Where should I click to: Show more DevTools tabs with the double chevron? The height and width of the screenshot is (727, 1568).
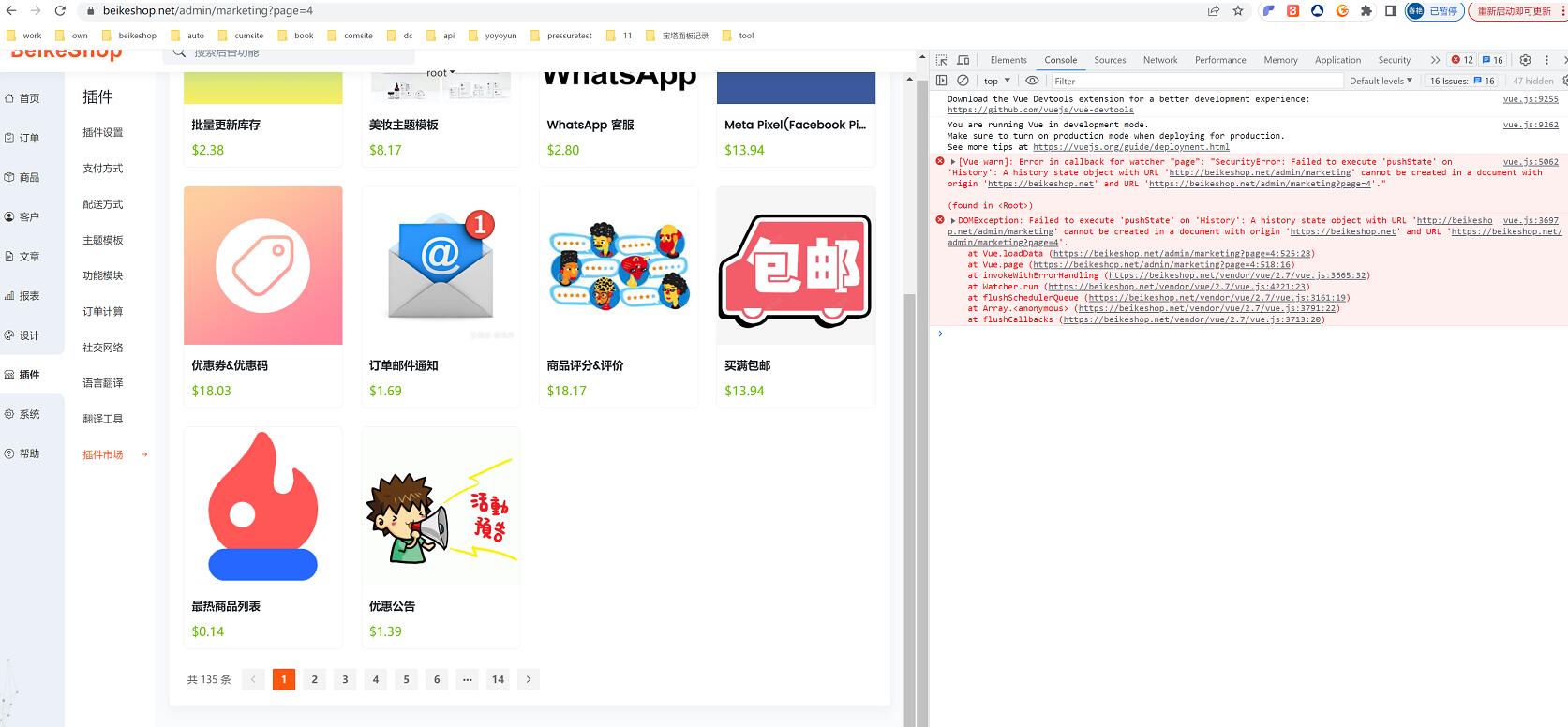1435,60
